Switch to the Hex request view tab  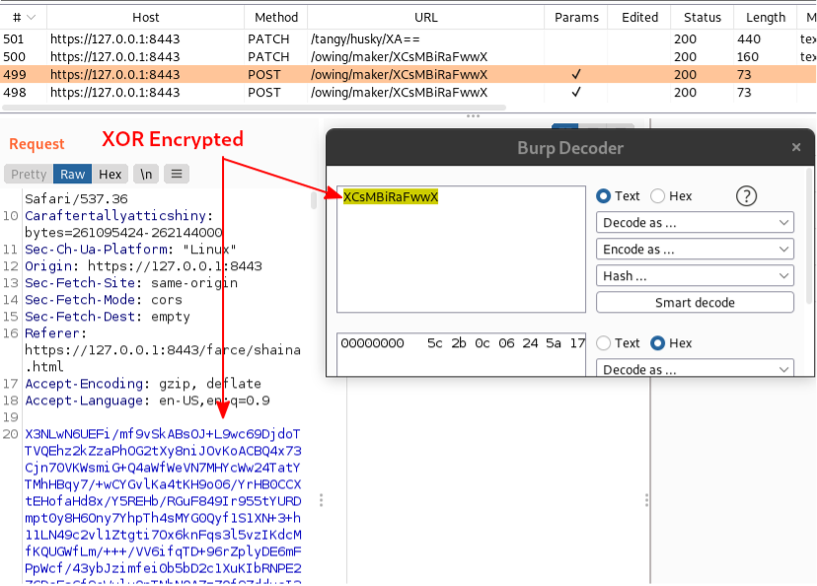[110, 174]
